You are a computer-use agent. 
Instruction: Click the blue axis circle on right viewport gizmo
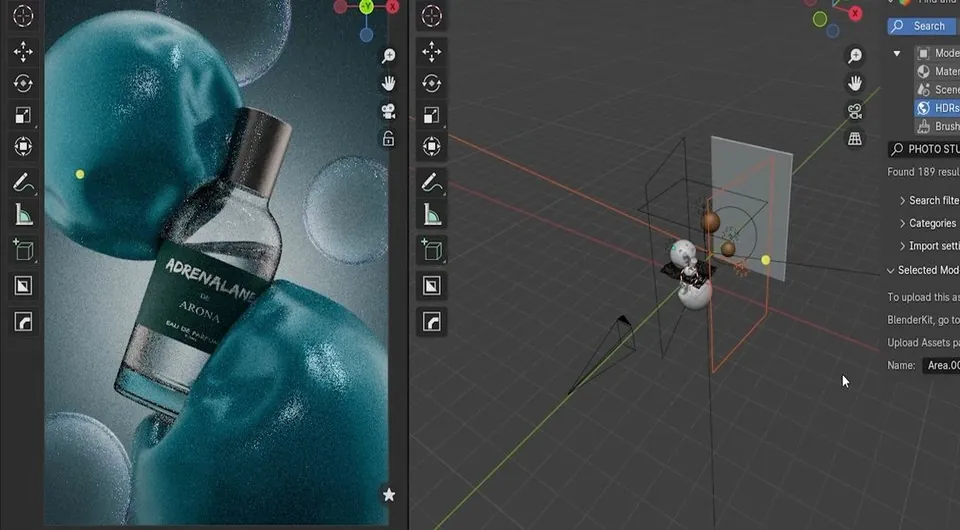click(x=833, y=31)
